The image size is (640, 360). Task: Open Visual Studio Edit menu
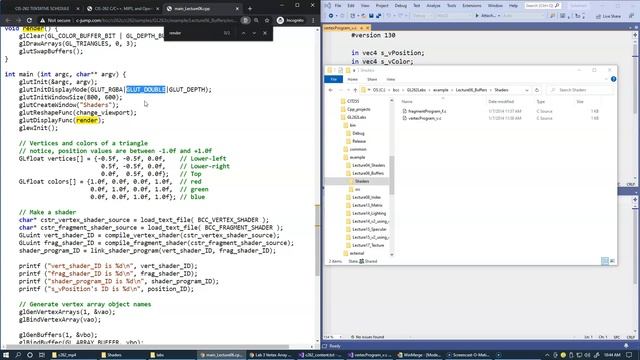(351, 6)
